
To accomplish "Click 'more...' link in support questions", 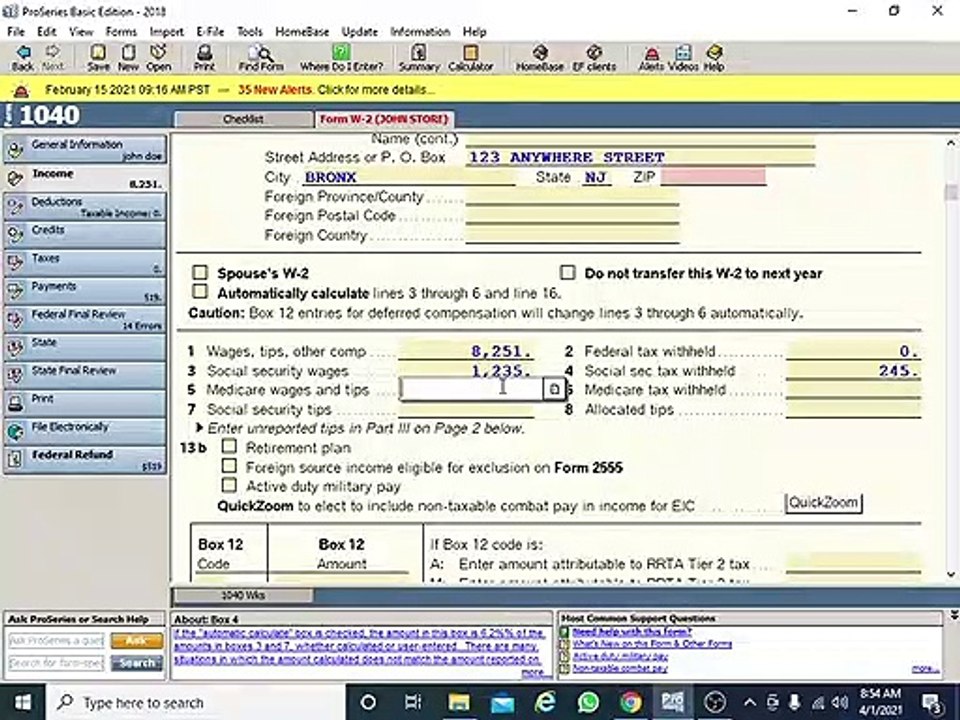I will point(924,669).
